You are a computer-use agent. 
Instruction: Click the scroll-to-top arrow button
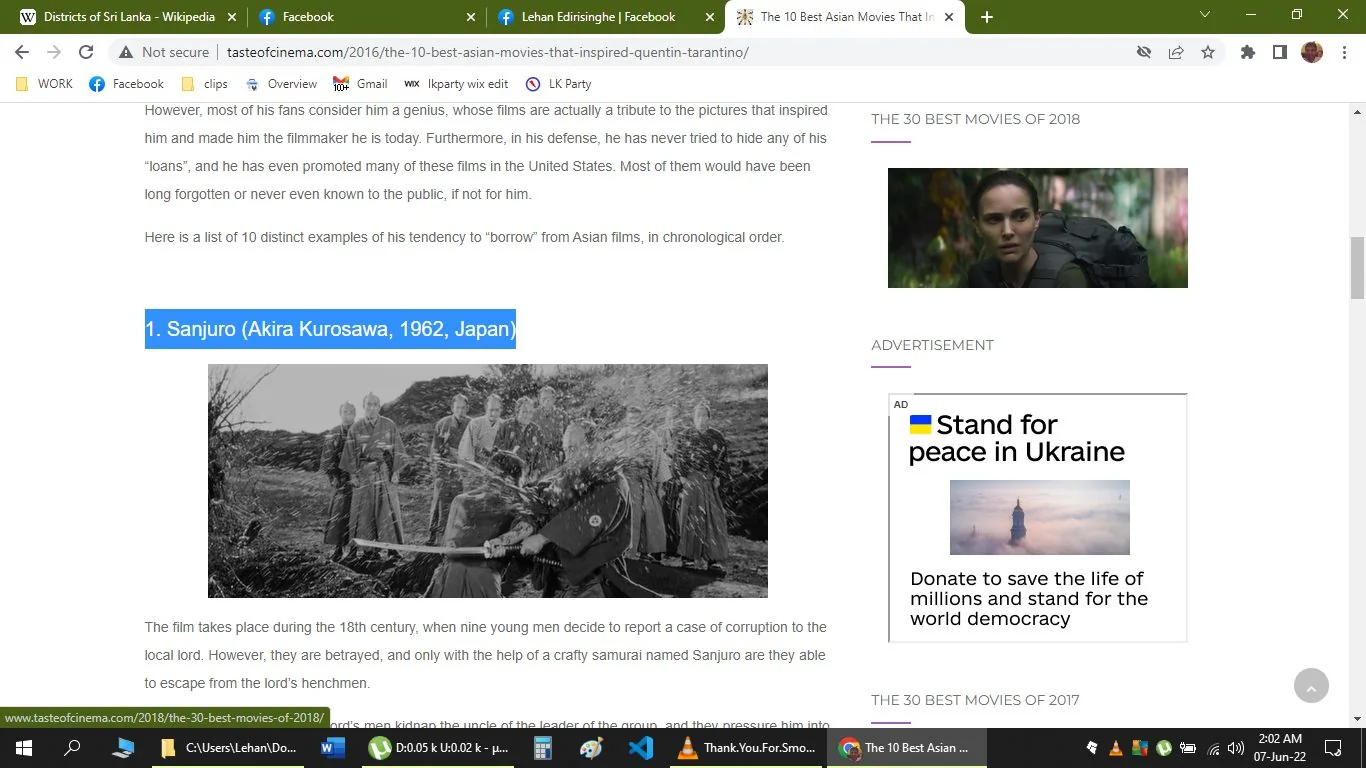[1311, 686]
